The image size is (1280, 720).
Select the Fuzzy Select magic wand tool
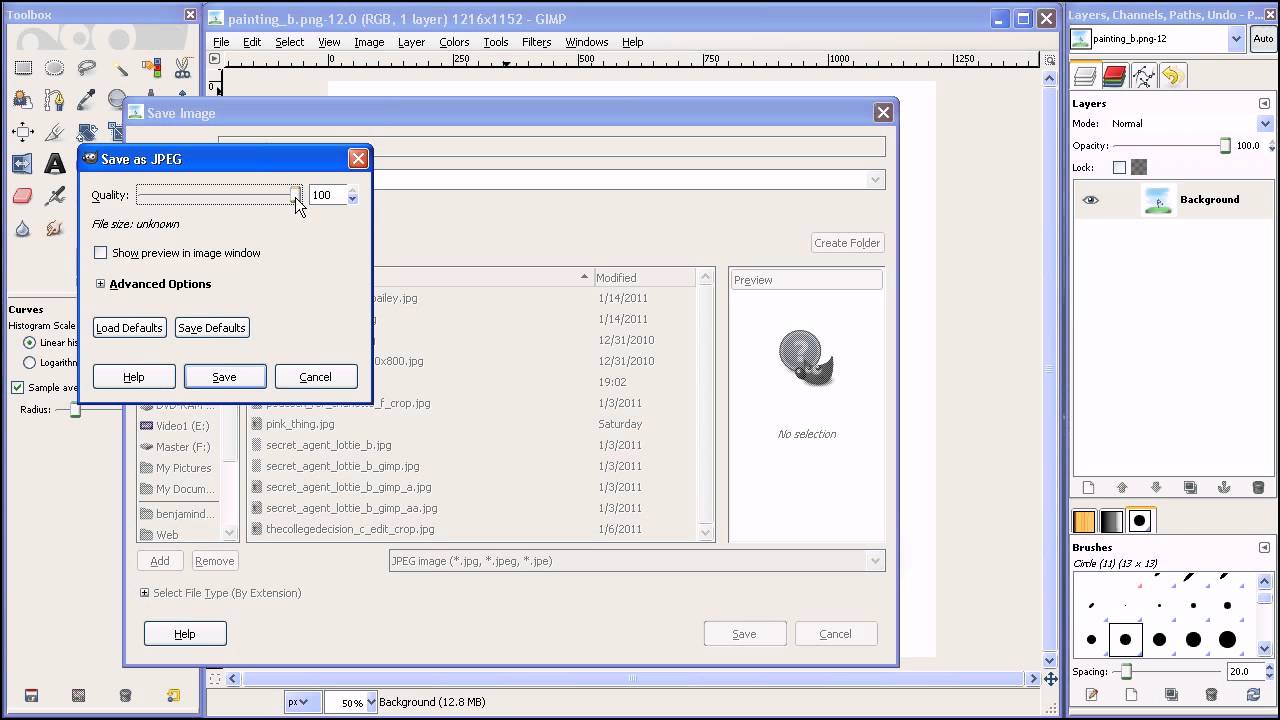click(121, 70)
